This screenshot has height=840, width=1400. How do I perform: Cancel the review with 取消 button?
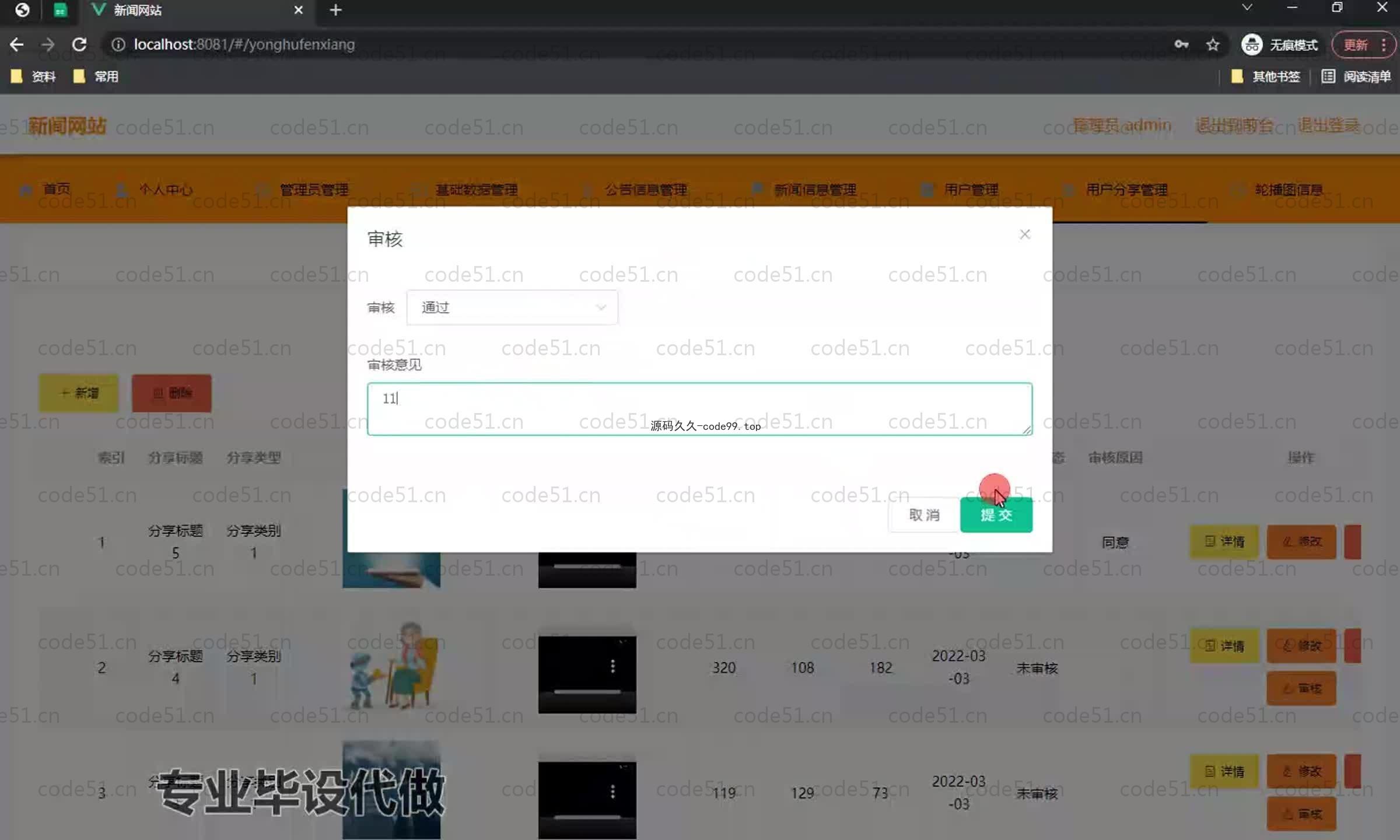click(924, 515)
